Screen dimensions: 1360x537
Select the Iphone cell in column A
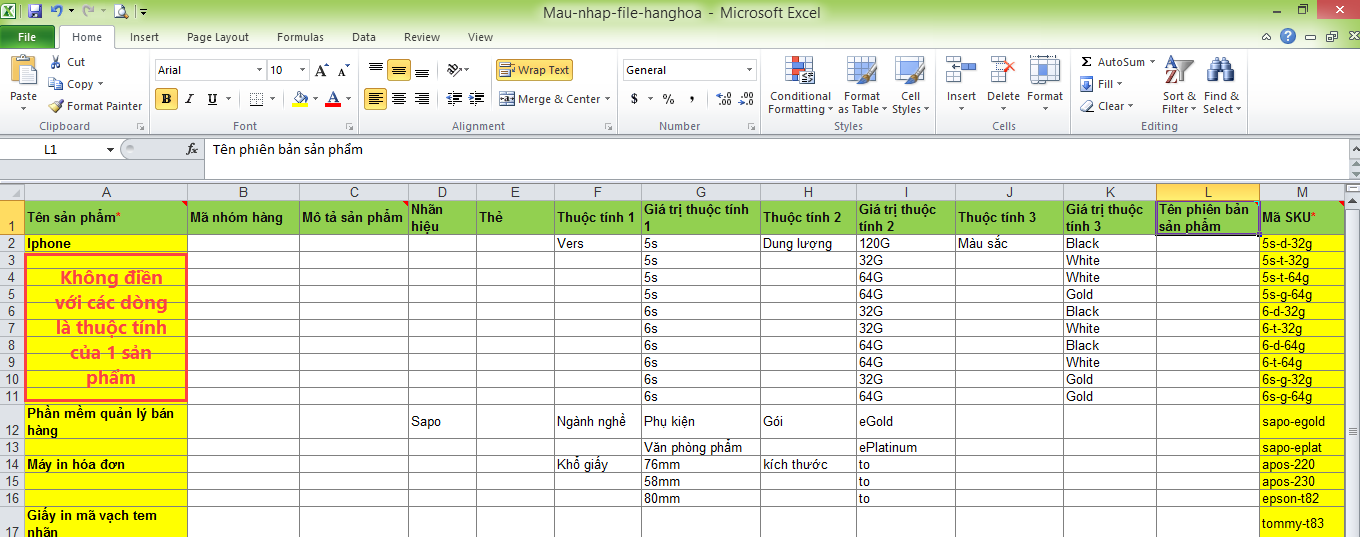(x=106, y=243)
